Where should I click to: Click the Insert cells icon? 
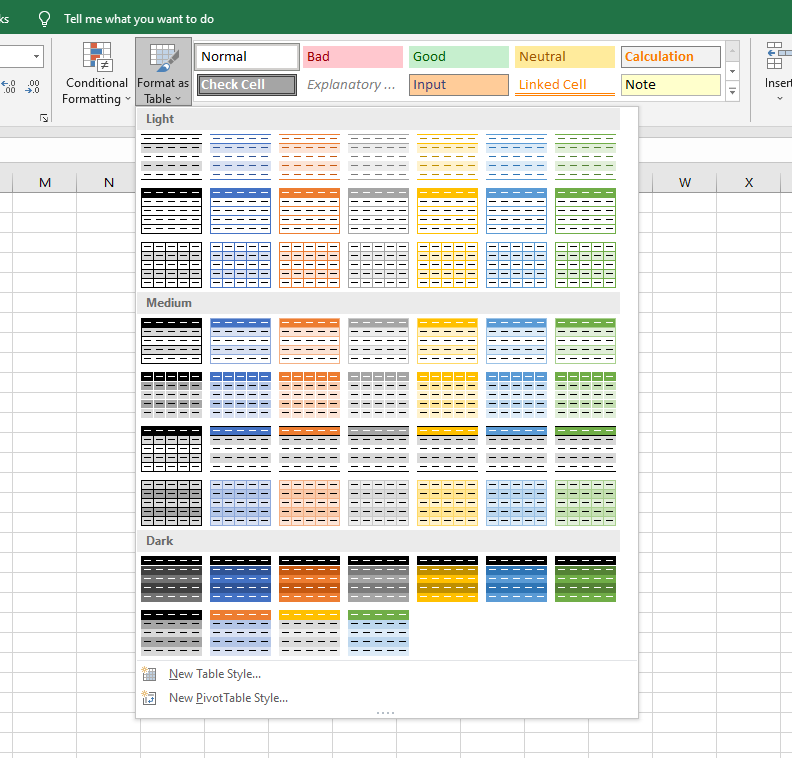(x=776, y=58)
